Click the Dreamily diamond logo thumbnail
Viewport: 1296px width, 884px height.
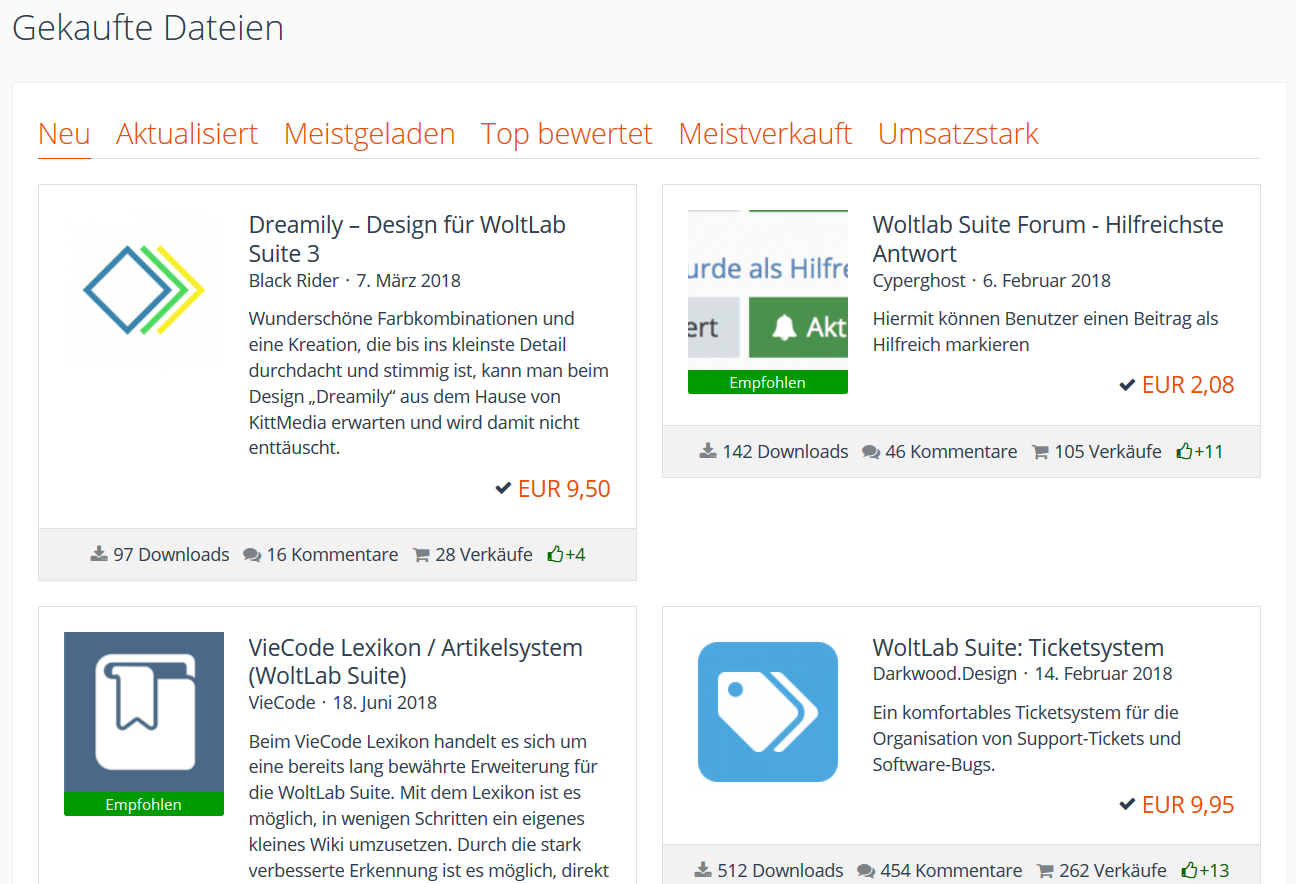coord(143,290)
